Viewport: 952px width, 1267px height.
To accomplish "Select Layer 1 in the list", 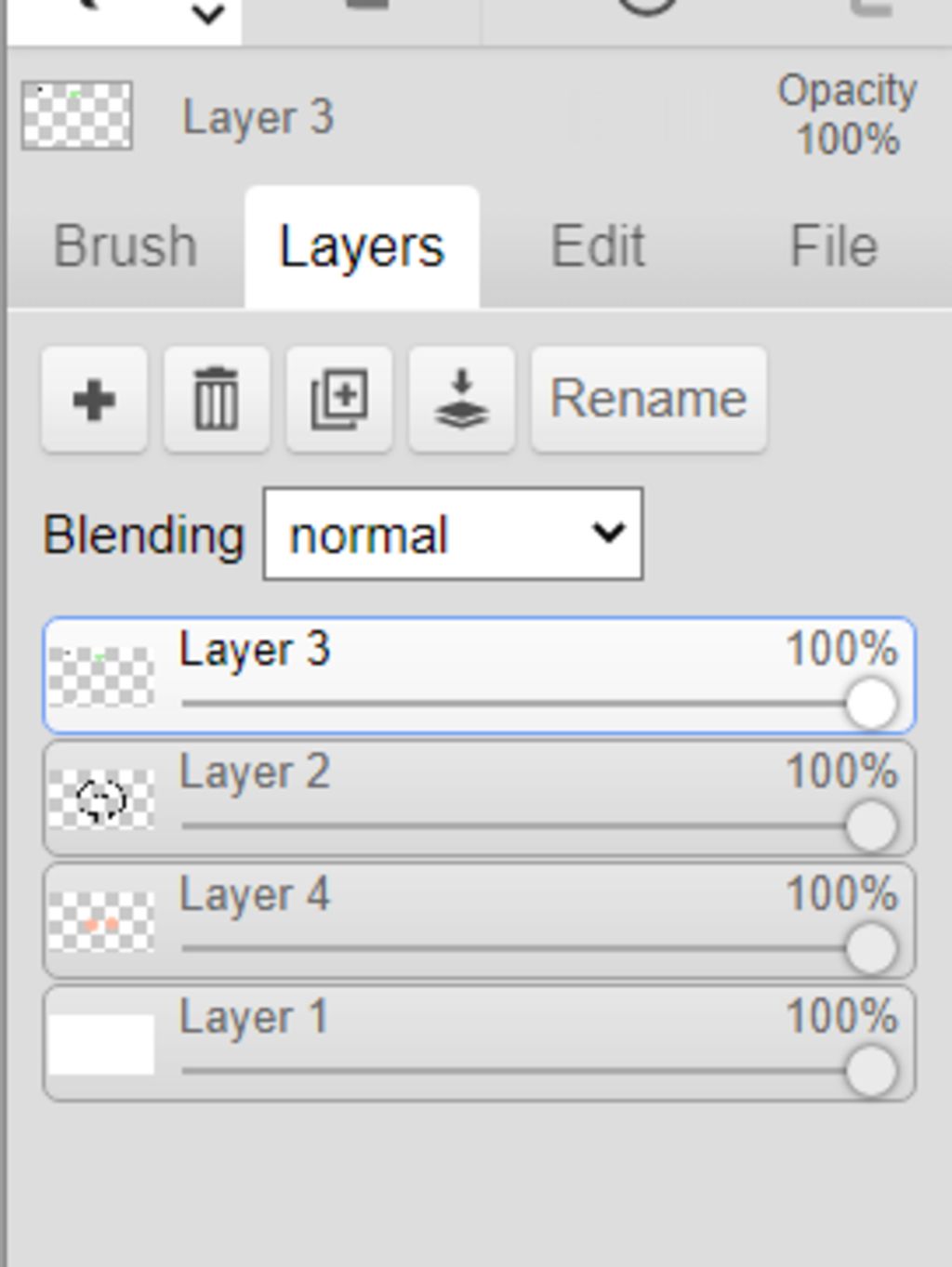I will pyautogui.click(x=480, y=1044).
